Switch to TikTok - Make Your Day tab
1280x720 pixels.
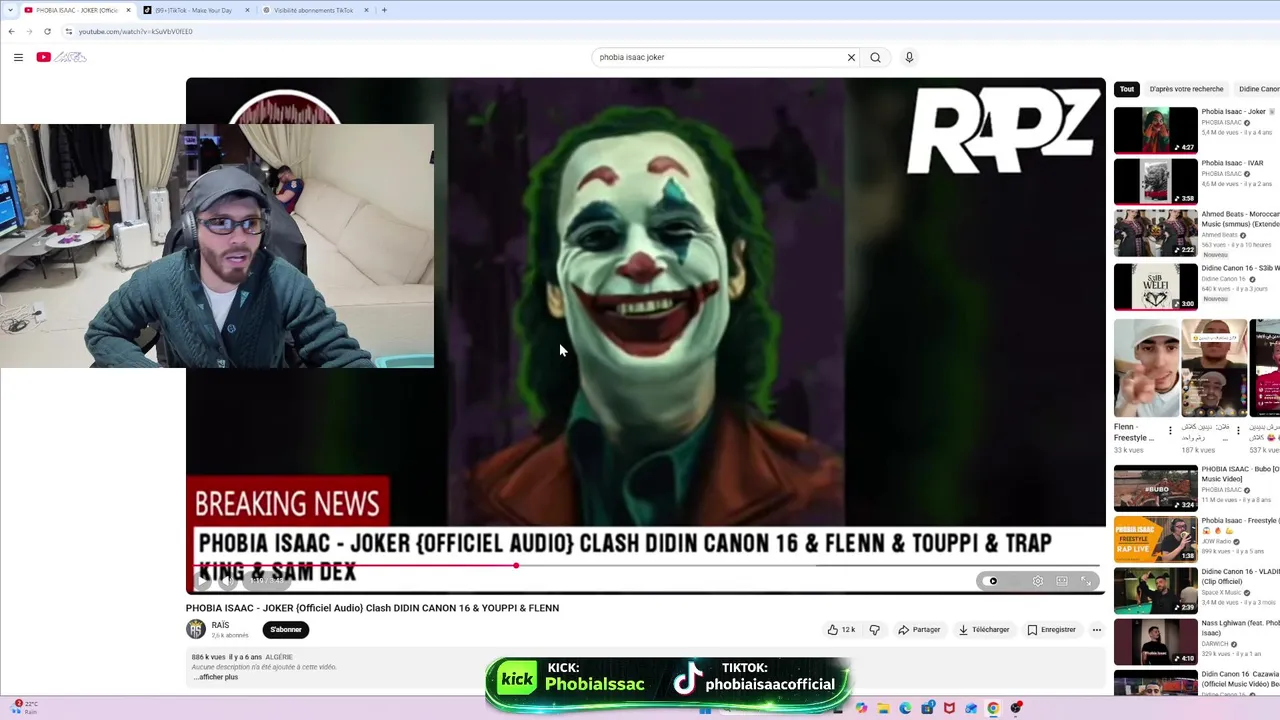pyautogui.click(x=193, y=10)
